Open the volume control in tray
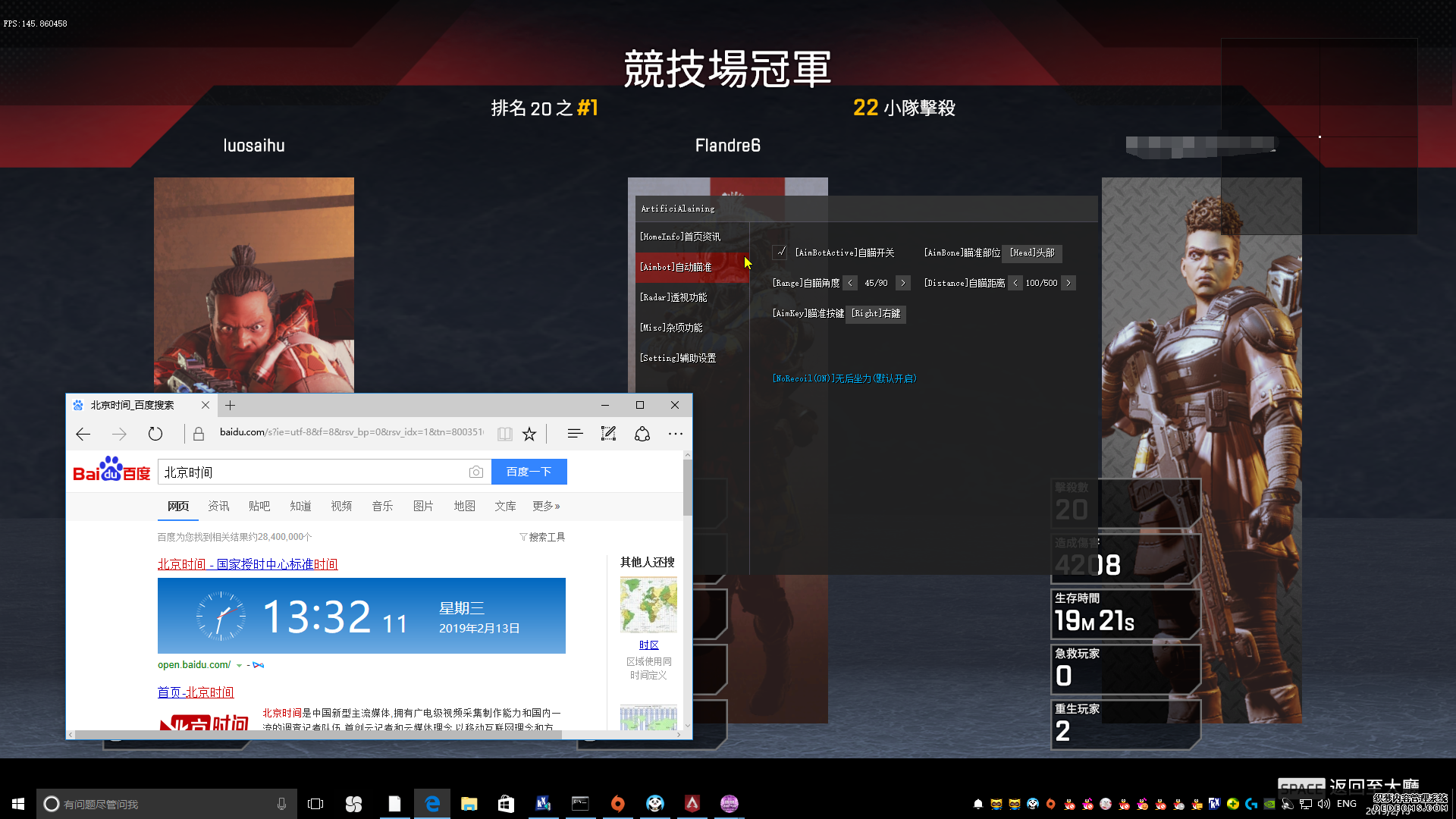This screenshot has width=1456, height=819. pyautogui.click(x=1324, y=804)
